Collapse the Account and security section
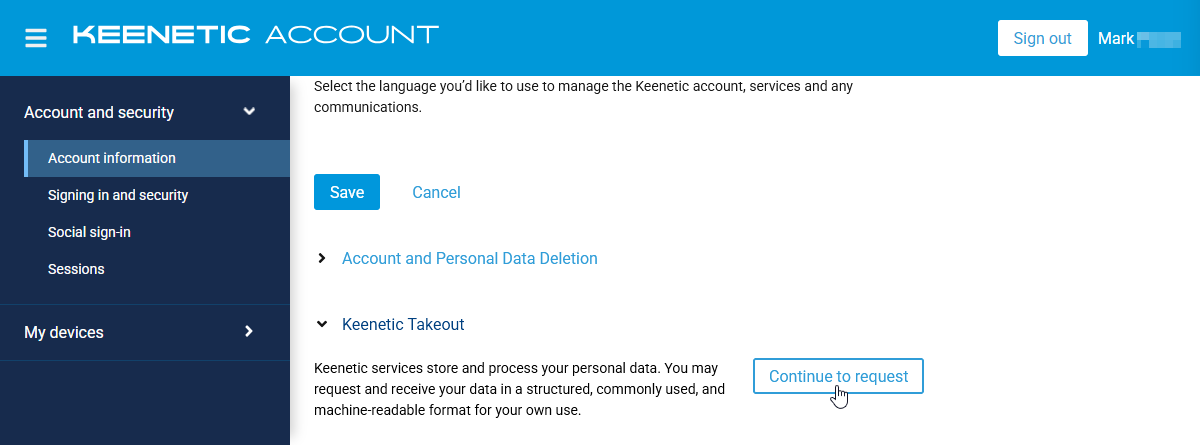1200x445 pixels. click(x=145, y=112)
